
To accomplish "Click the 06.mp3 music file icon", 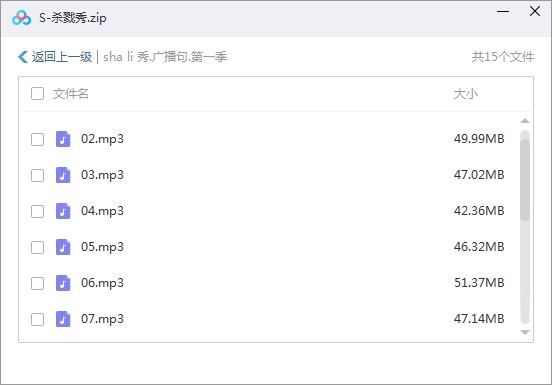I will point(63,283).
